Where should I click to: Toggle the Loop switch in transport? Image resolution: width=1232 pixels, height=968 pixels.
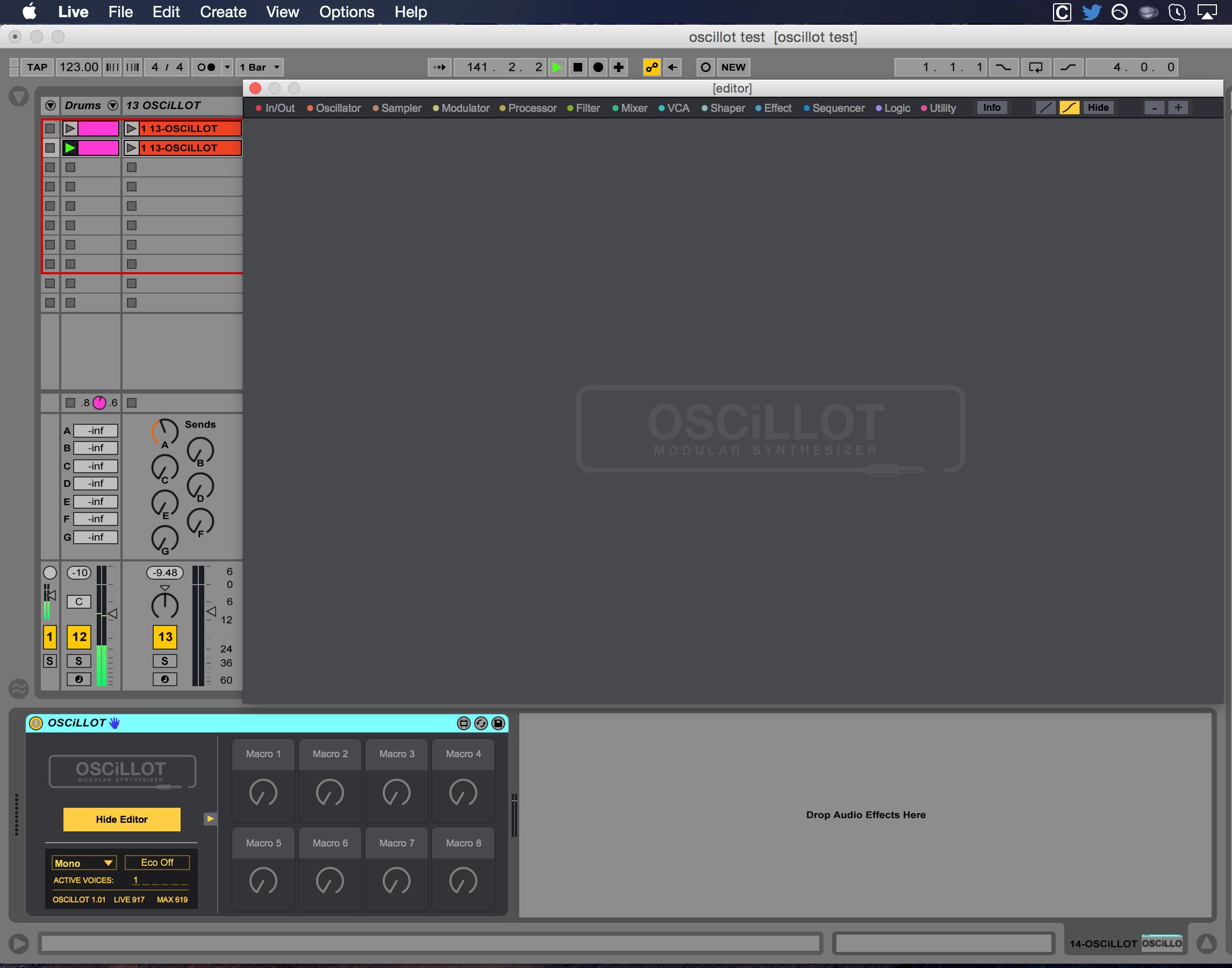pyautogui.click(x=1035, y=67)
